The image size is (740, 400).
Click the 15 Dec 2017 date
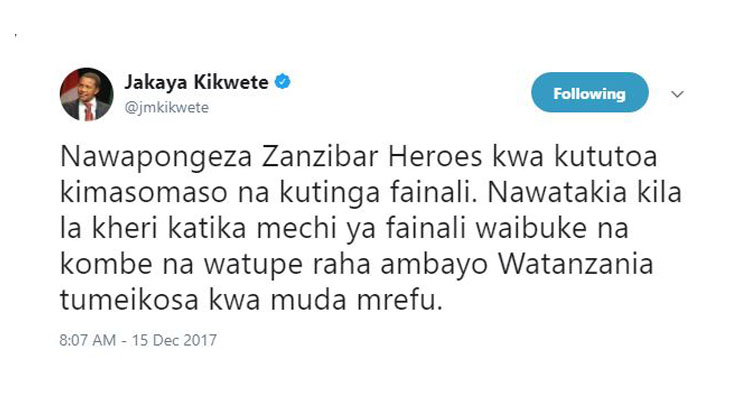(174, 340)
